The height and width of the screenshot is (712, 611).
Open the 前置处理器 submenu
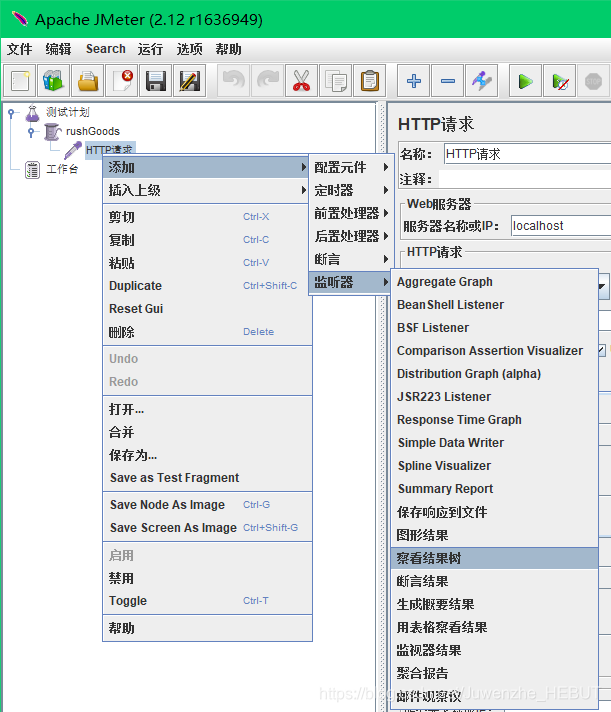click(x=351, y=213)
